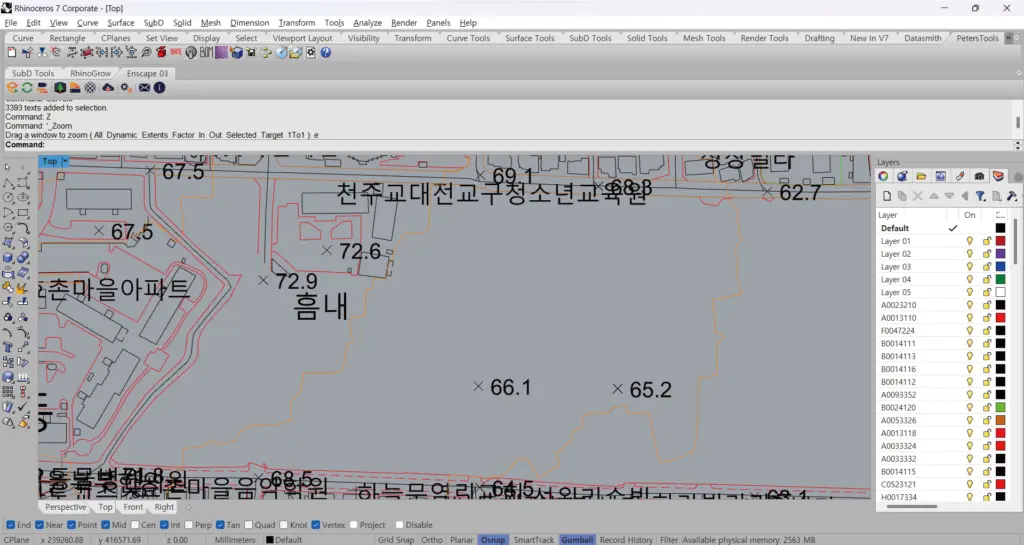
Task: Click the purple hatch pattern toolbar icon
Action: click(x=221, y=52)
